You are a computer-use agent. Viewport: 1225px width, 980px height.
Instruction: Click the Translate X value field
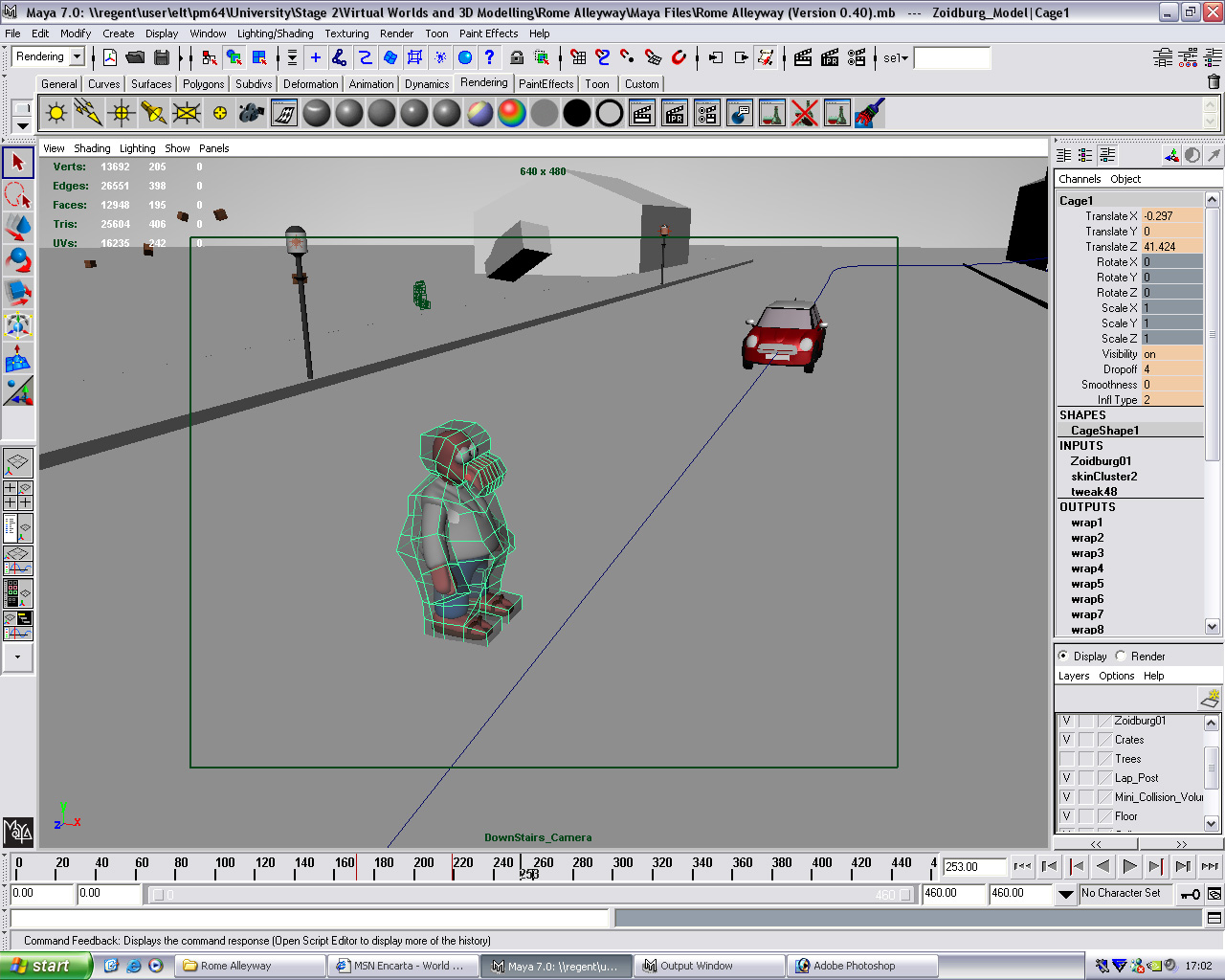coord(1172,216)
